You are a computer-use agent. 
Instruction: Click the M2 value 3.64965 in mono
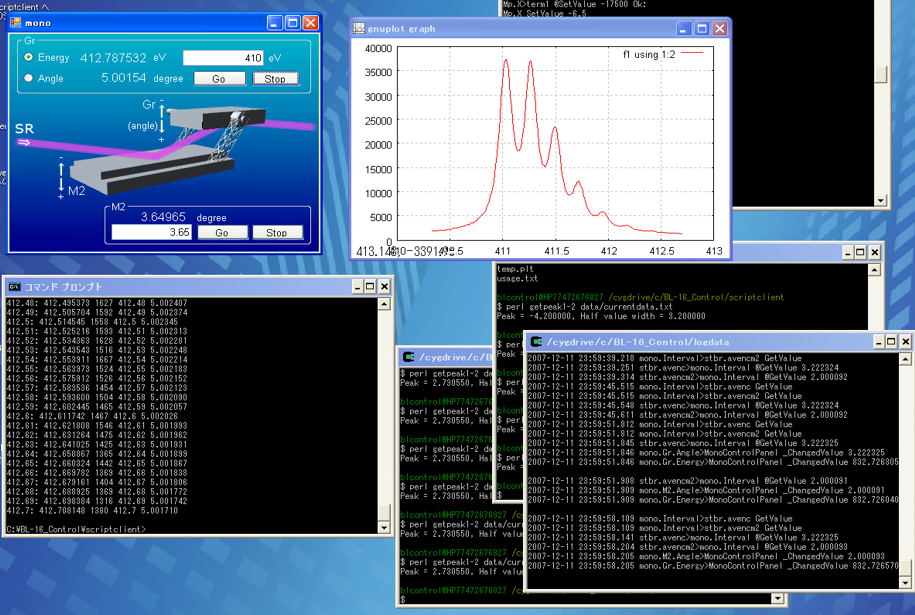click(163, 217)
